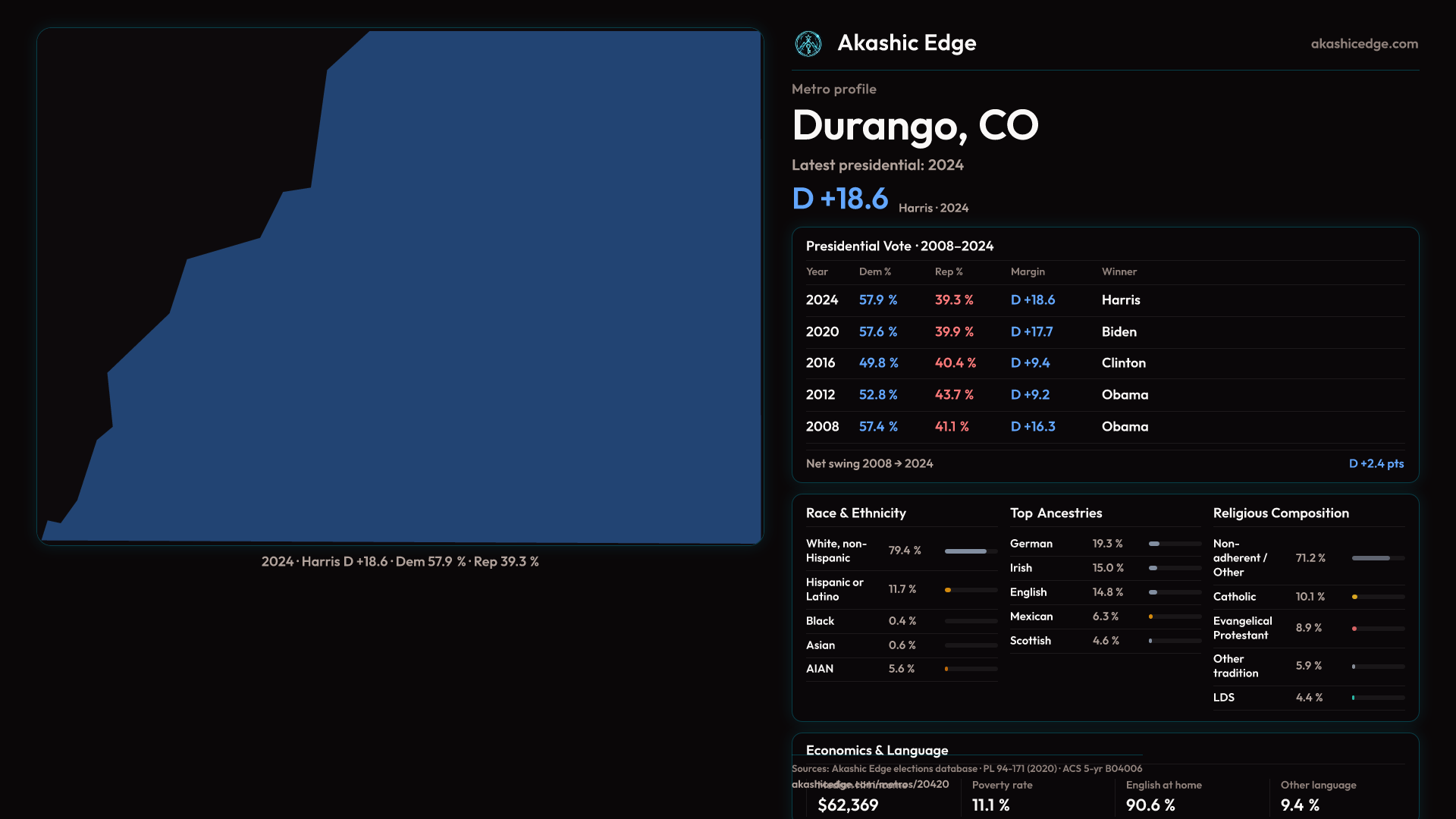Image resolution: width=1456 pixels, height=819 pixels.
Task: Click the D +2.4 pts net swing value
Action: 1376,463
